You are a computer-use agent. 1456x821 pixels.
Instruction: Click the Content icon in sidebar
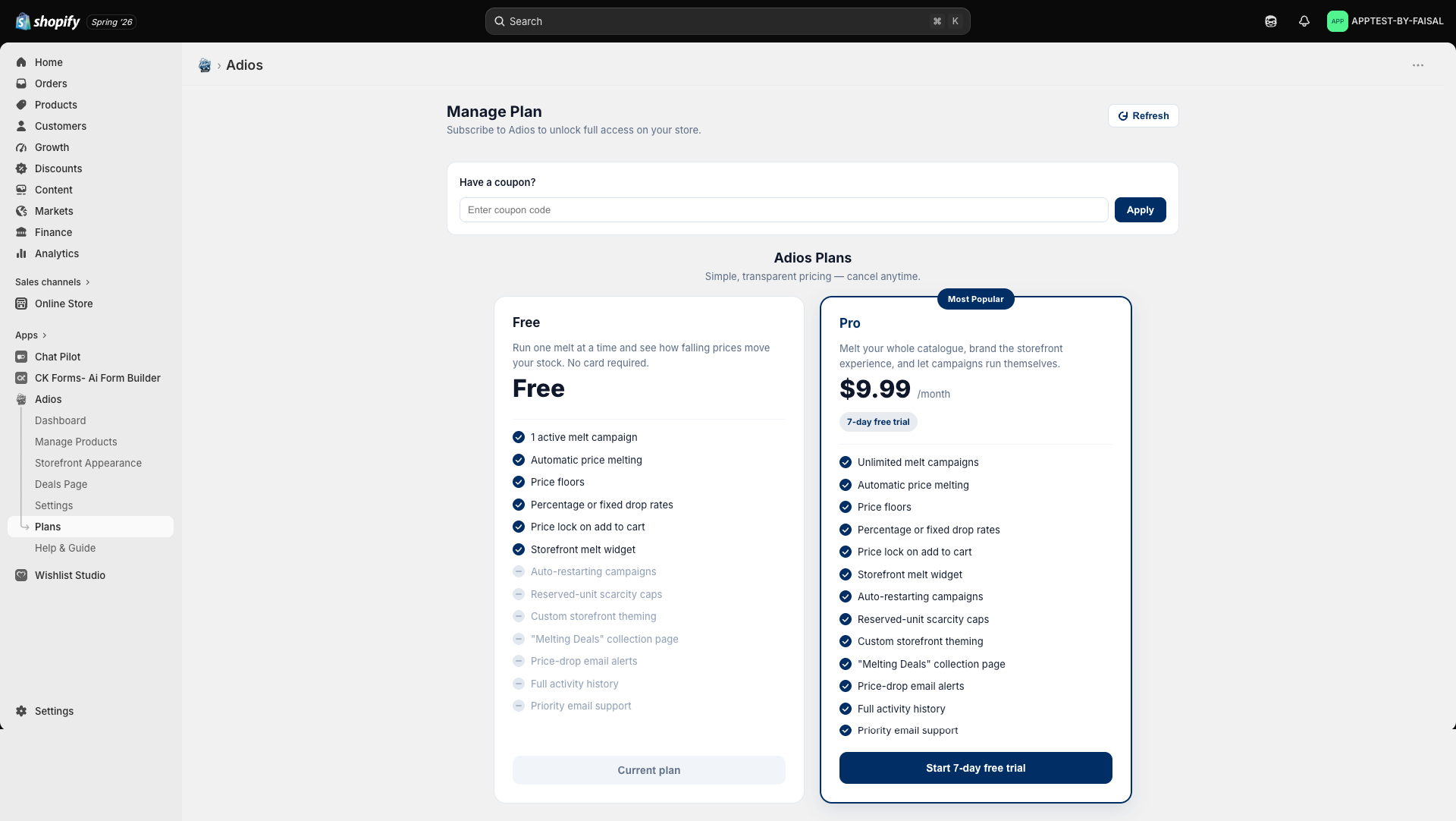pyautogui.click(x=21, y=190)
